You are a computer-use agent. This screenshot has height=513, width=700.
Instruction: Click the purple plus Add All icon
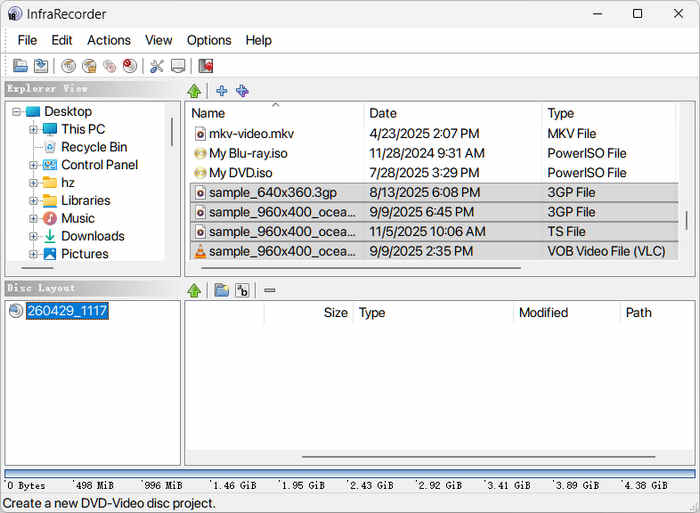[x=242, y=91]
